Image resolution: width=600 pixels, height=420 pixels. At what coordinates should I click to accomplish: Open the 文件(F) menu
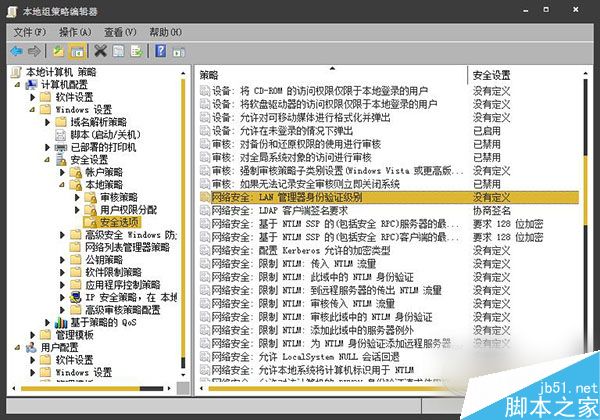(x=30, y=32)
